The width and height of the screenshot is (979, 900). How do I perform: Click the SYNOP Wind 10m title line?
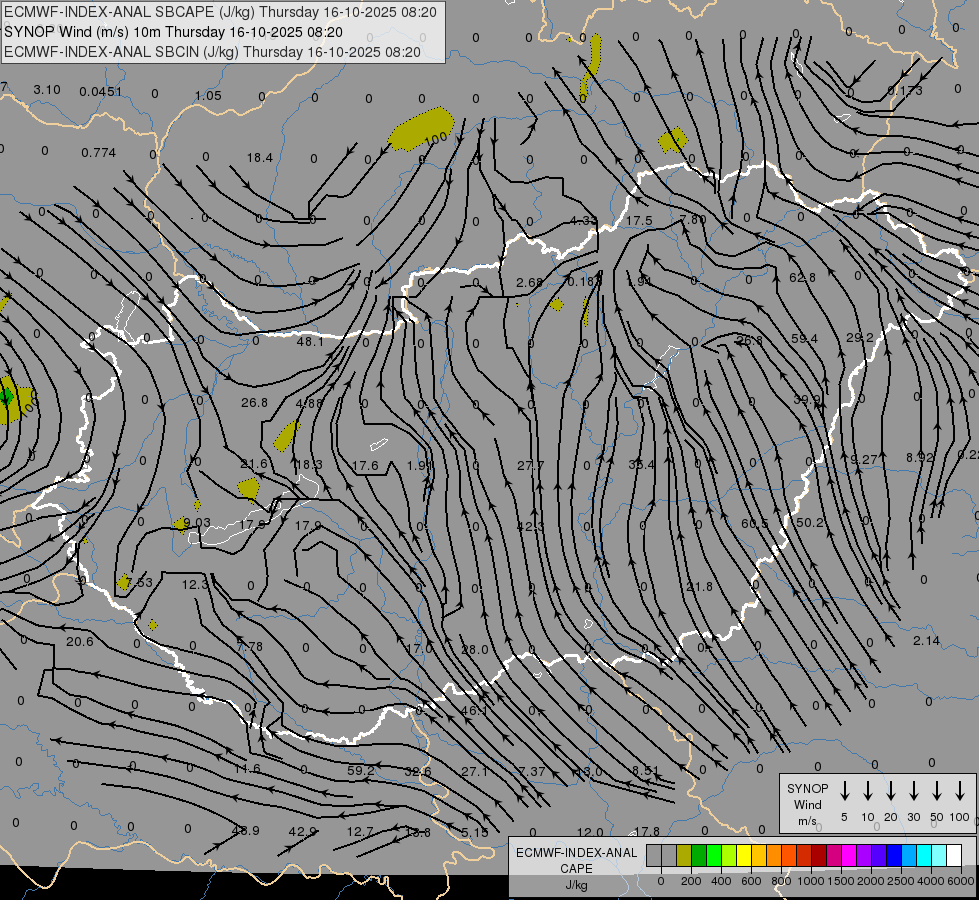[173, 32]
